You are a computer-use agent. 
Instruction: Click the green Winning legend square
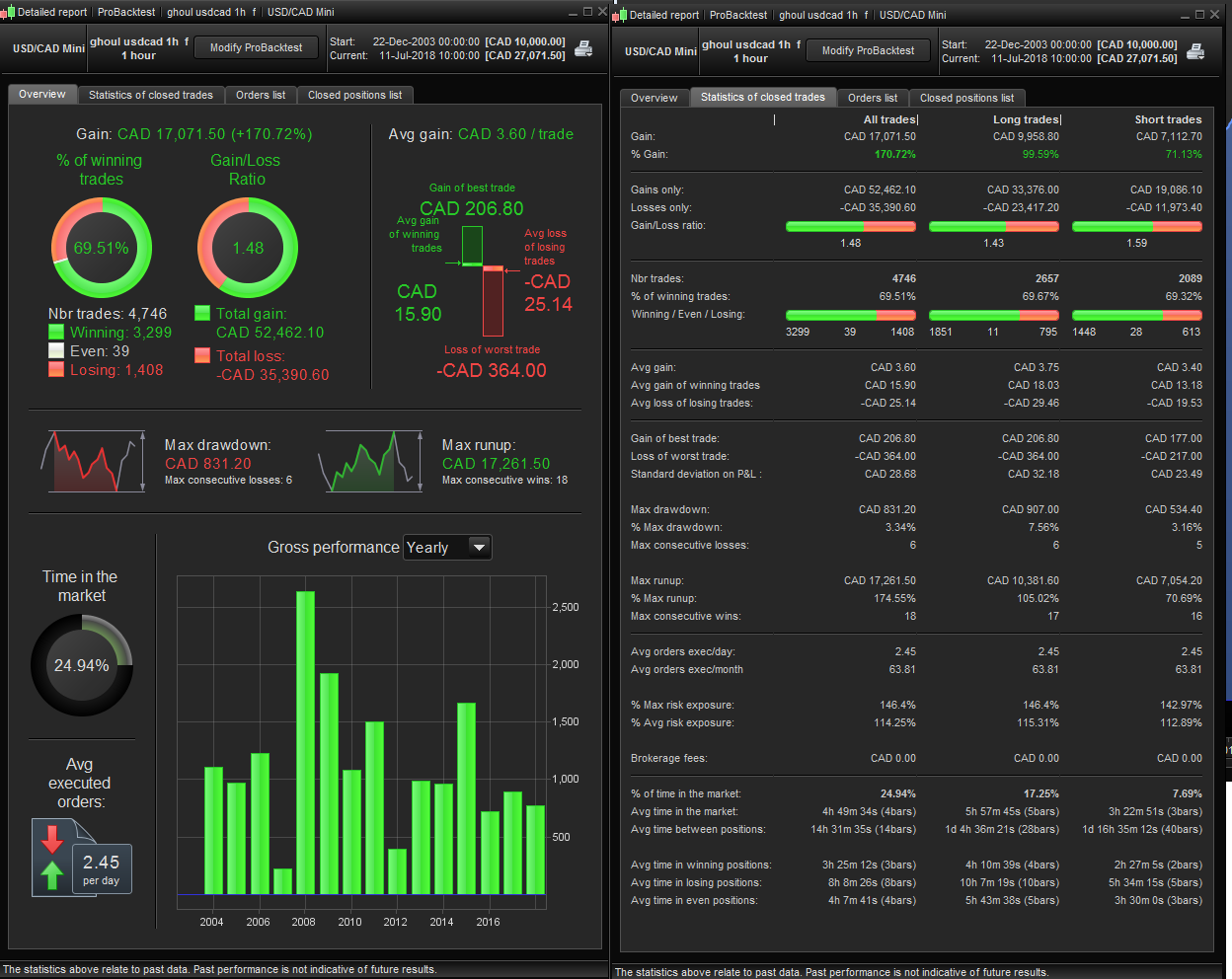point(56,333)
